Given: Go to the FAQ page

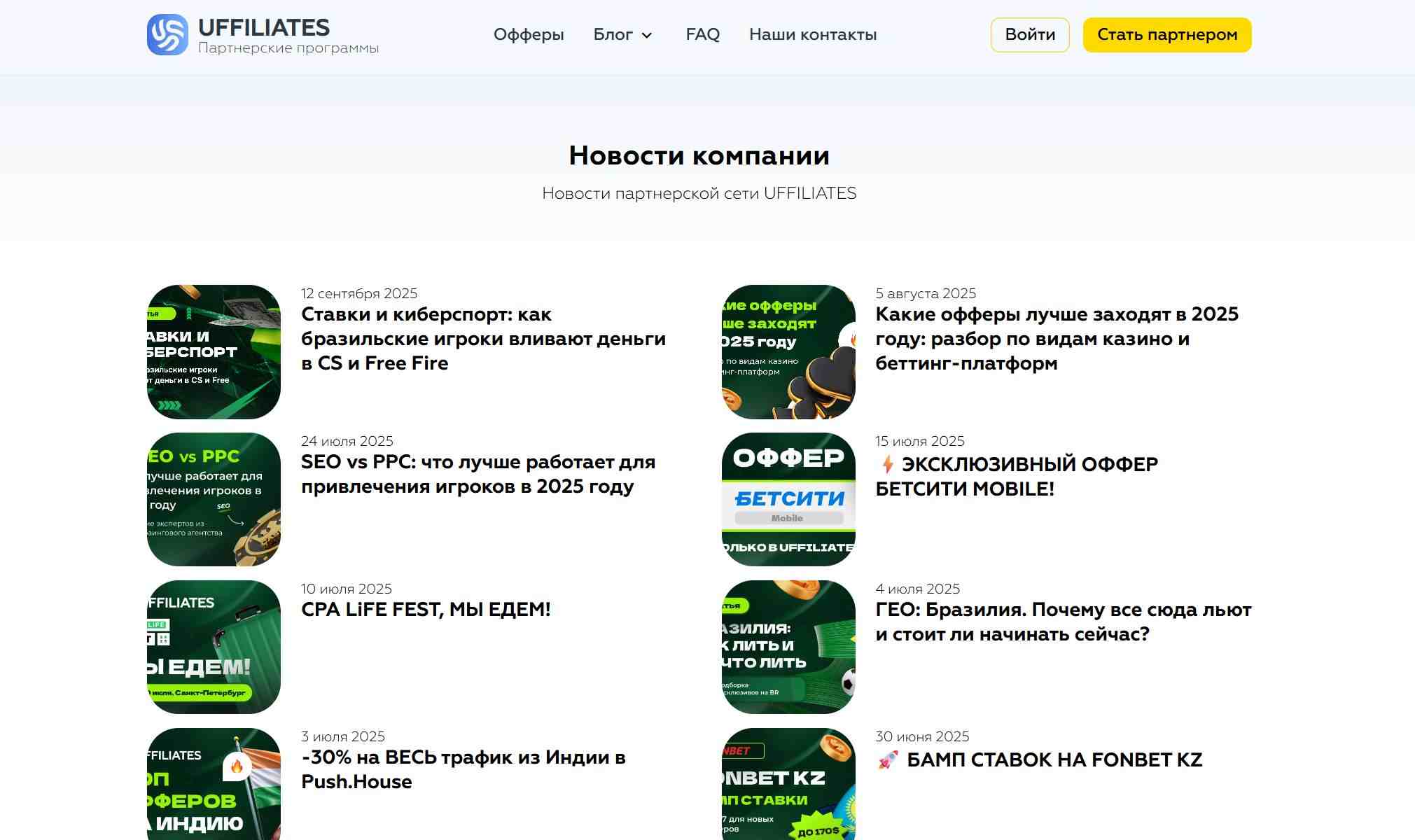Looking at the screenshot, I should [702, 34].
